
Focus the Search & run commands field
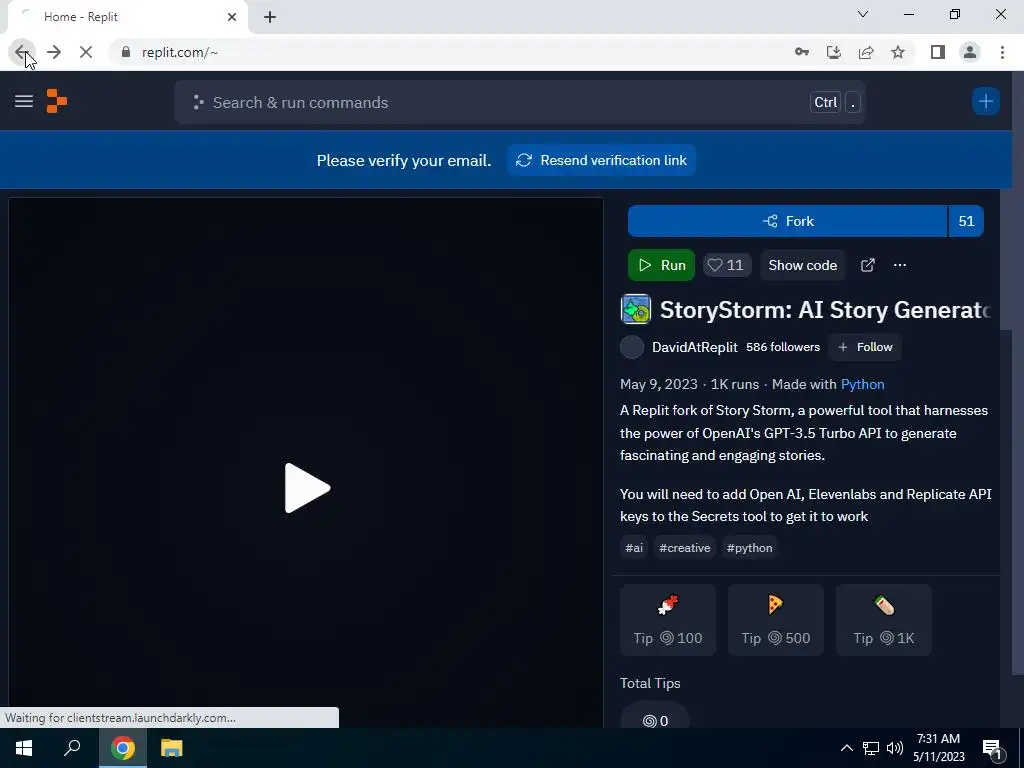click(519, 103)
